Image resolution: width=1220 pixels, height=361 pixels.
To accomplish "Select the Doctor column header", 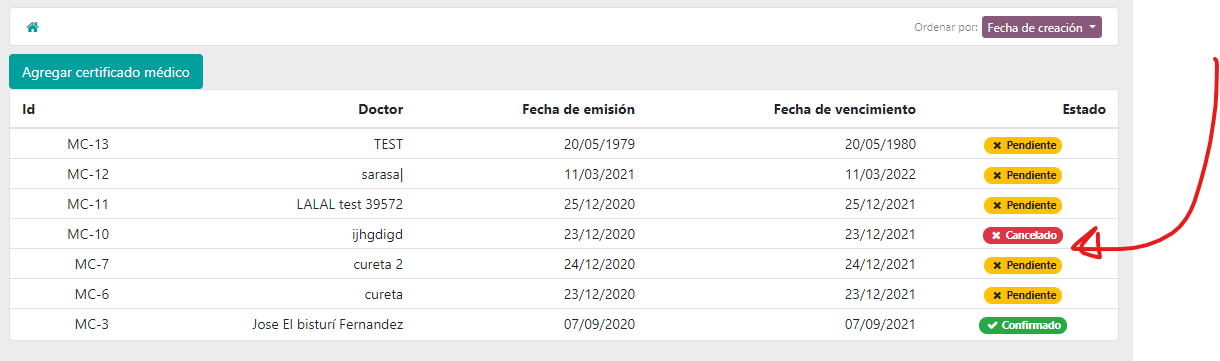I will (380, 109).
